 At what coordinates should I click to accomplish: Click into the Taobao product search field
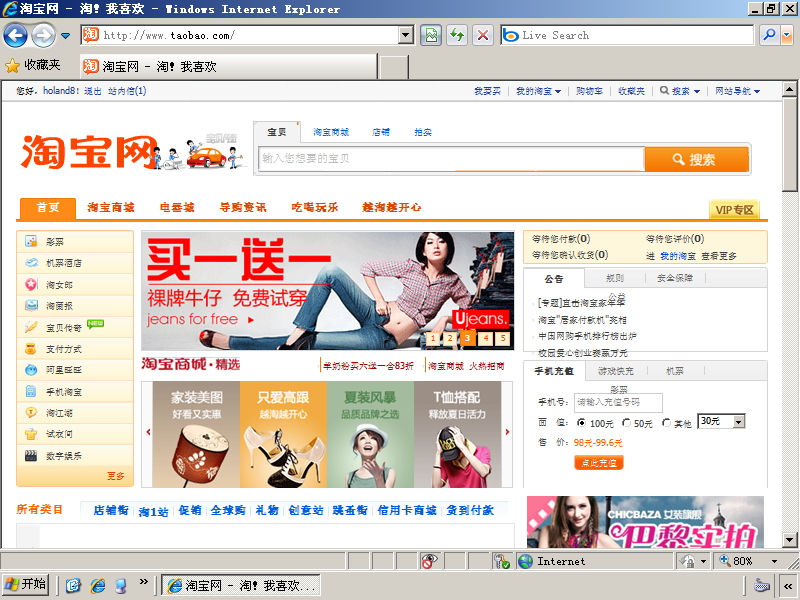[x=451, y=158]
